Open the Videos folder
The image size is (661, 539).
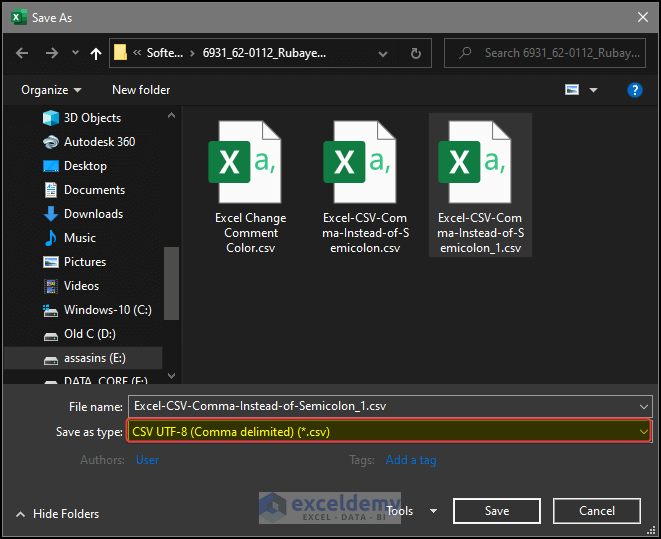point(81,286)
